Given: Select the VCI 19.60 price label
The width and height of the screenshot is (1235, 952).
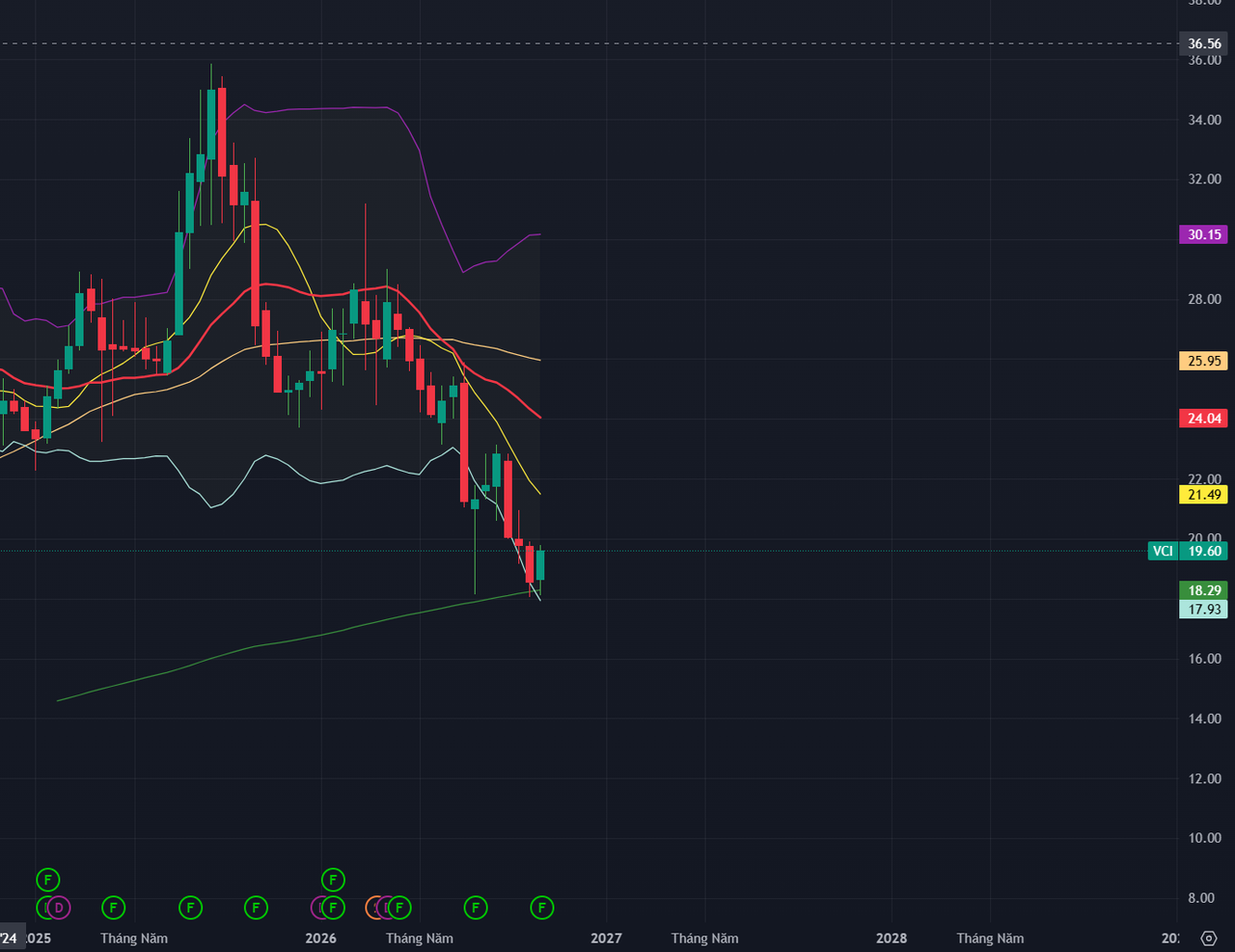Looking at the screenshot, I should tap(1188, 551).
